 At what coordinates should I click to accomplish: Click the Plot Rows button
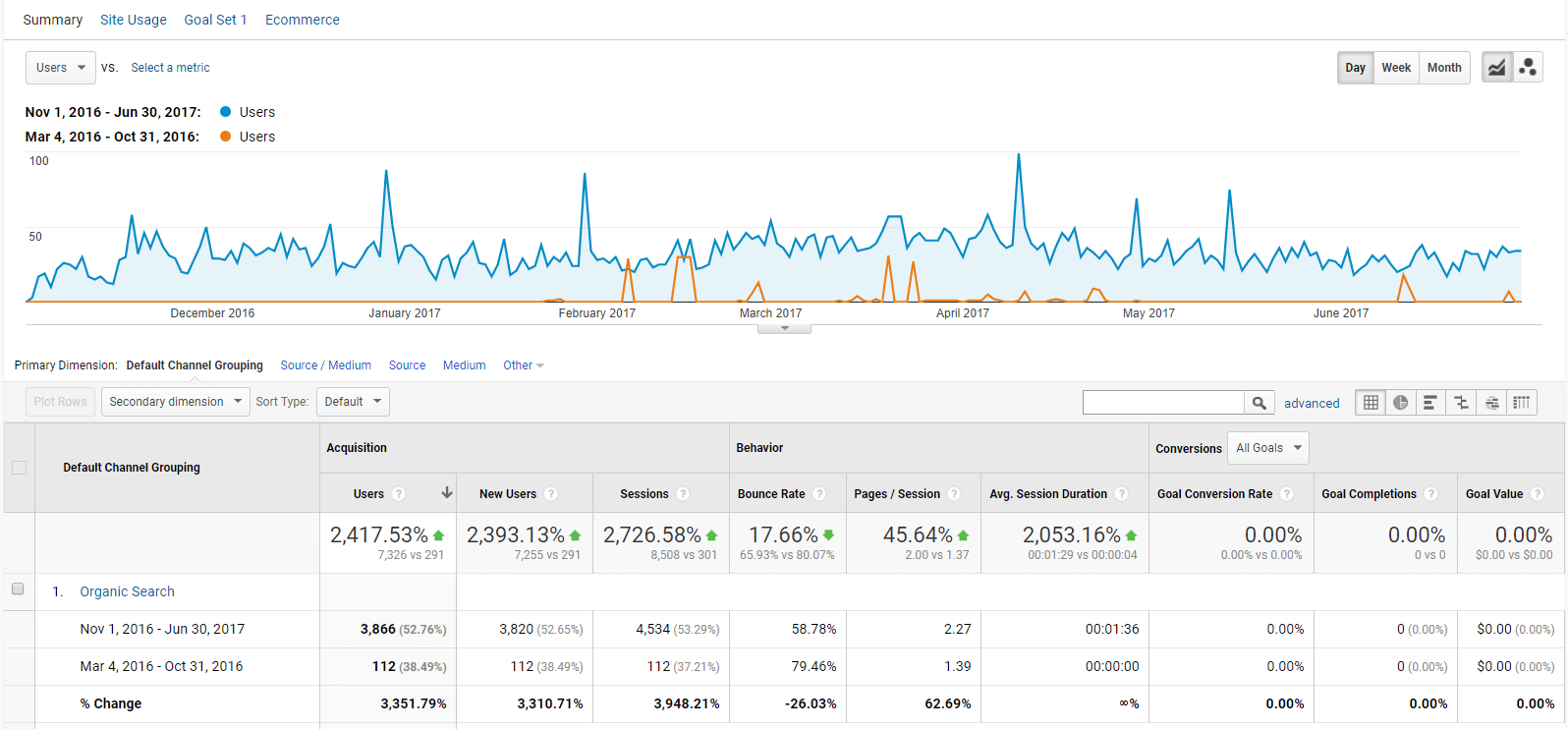61,402
